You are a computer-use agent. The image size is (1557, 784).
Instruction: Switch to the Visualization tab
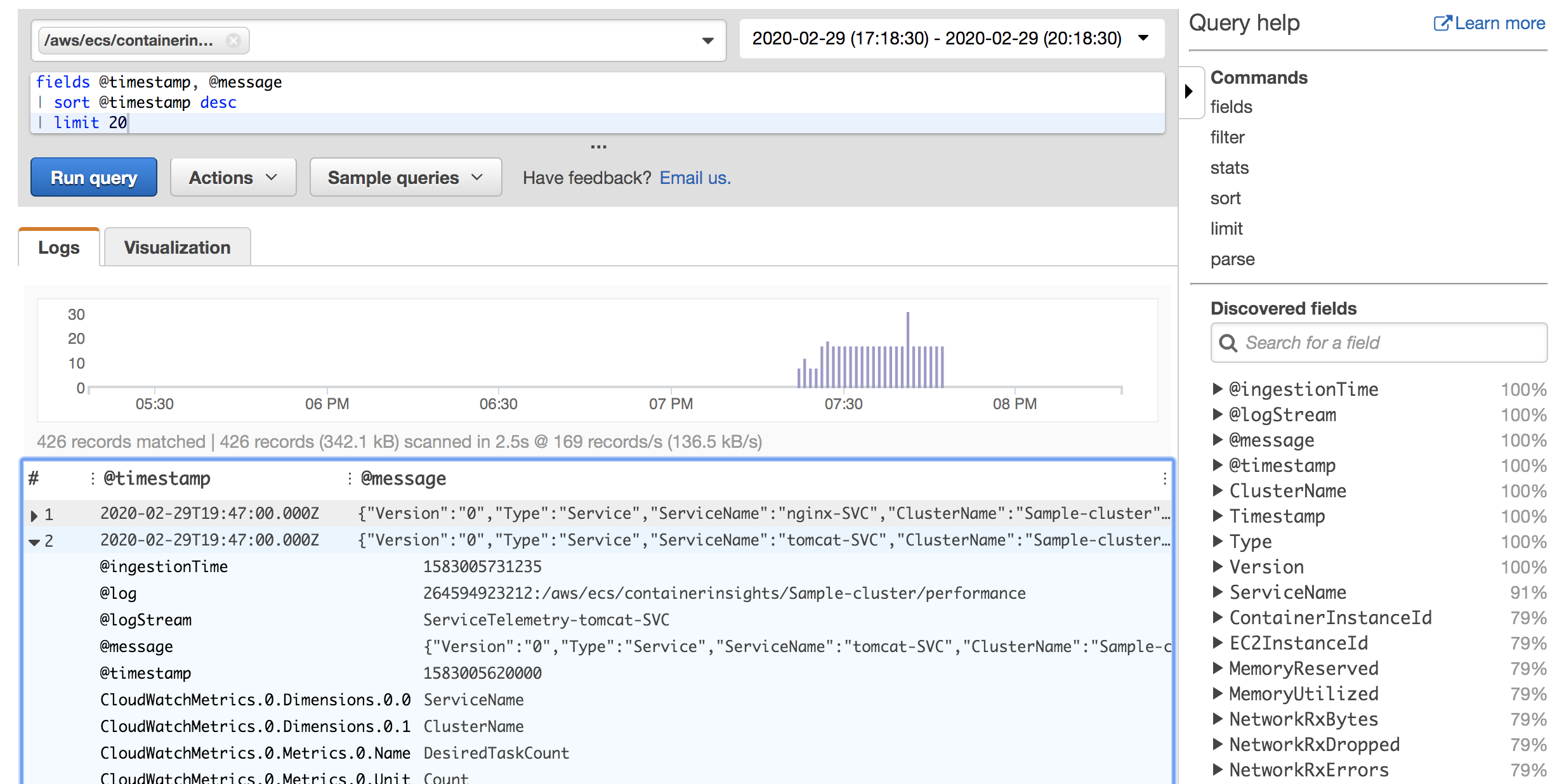[x=177, y=247]
